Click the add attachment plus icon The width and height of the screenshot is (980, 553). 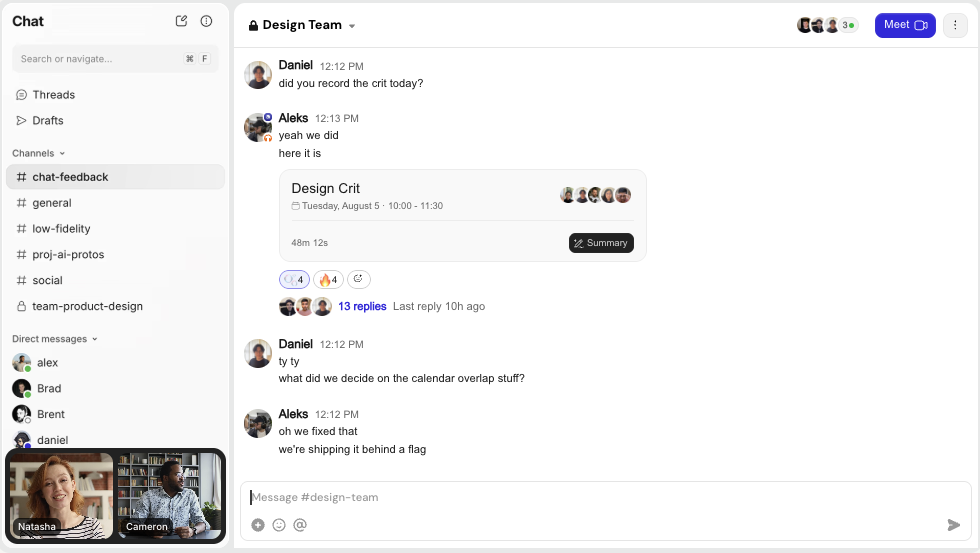(x=258, y=525)
